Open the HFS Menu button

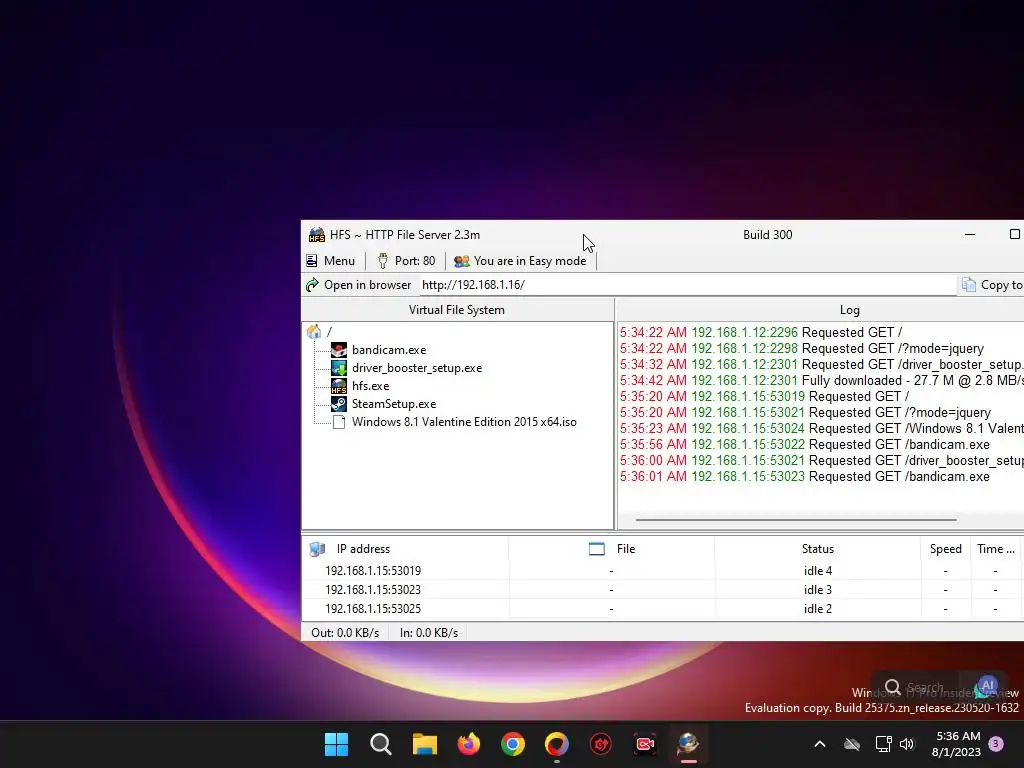click(330, 261)
